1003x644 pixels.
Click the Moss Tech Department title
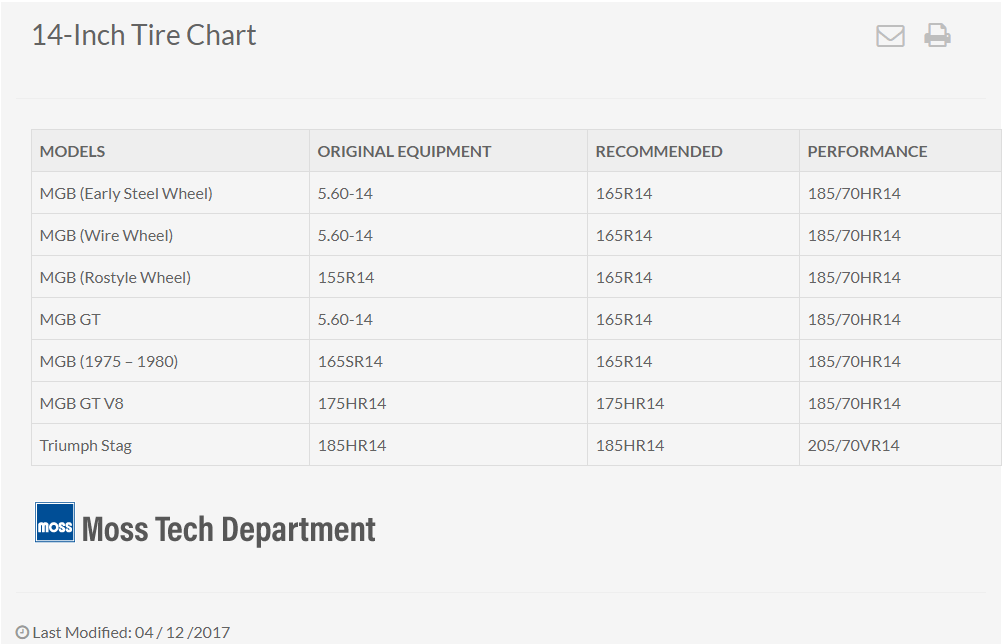(229, 530)
